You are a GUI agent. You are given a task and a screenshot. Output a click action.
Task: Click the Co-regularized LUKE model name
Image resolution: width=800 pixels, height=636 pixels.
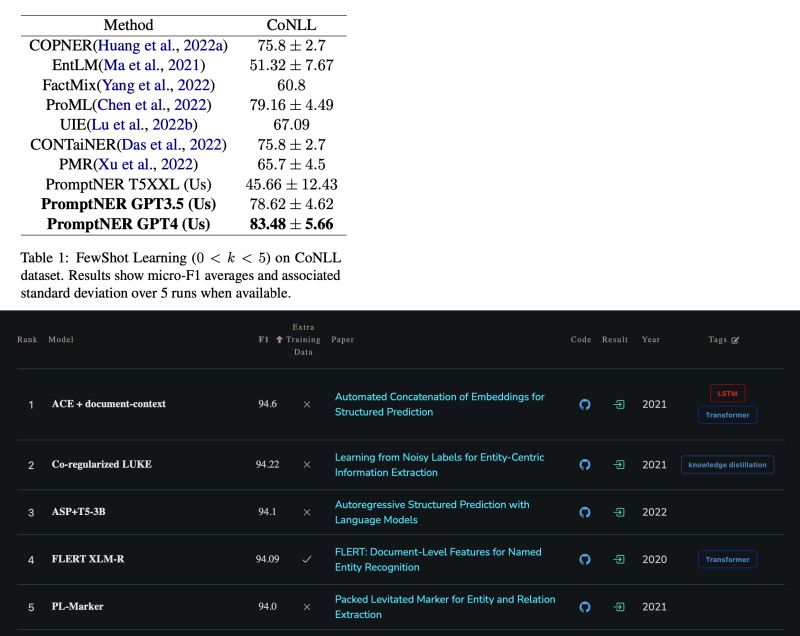click(102, 465)
